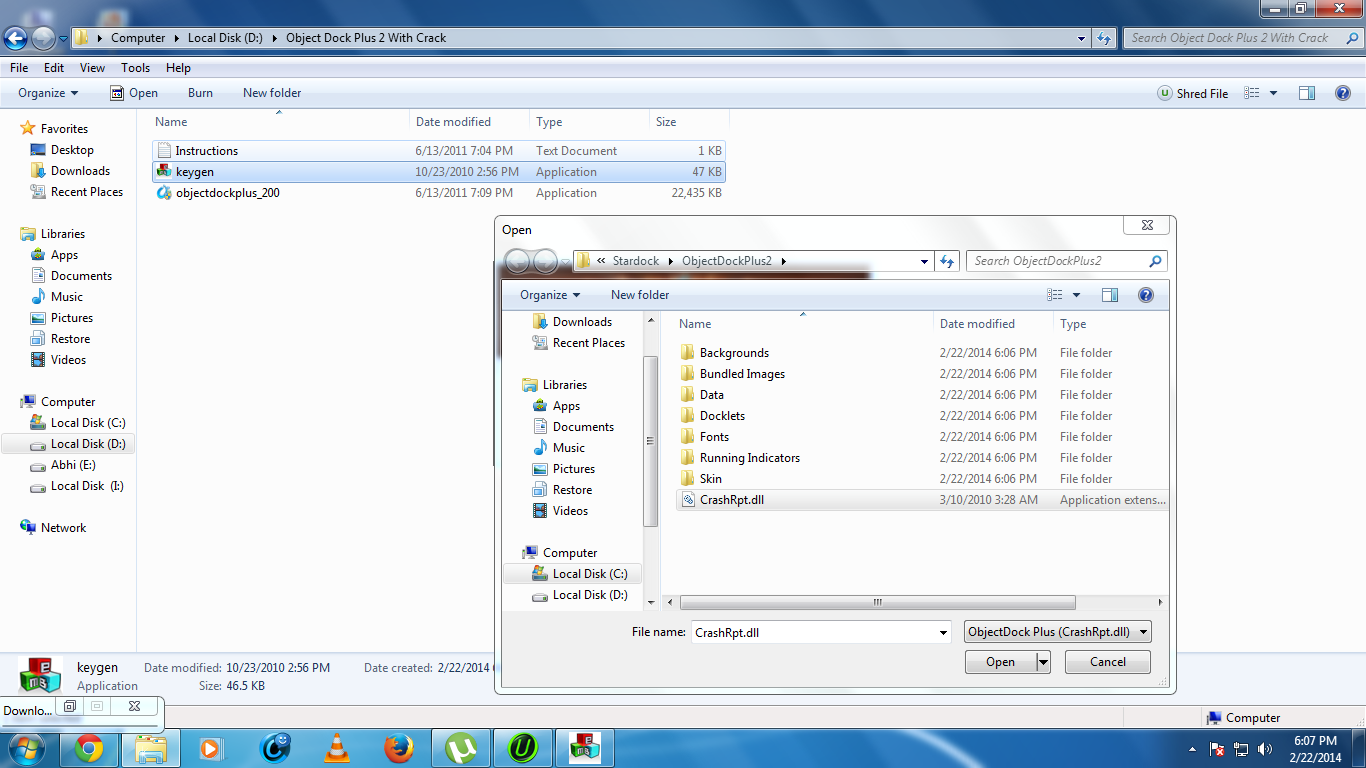Open the Running Indicators folder
This screenshot has width=1366, height=768.
(x=749, y=458)
